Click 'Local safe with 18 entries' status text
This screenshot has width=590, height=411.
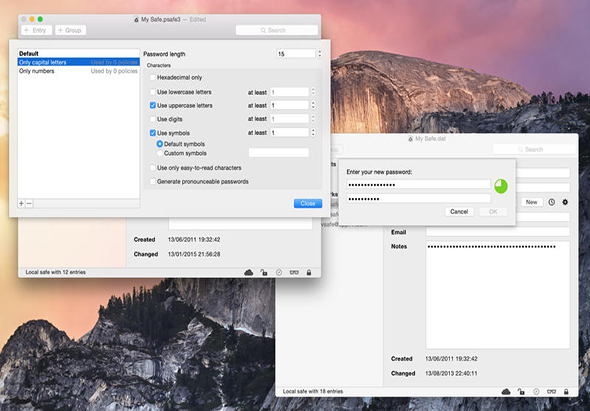pos(313,391)
